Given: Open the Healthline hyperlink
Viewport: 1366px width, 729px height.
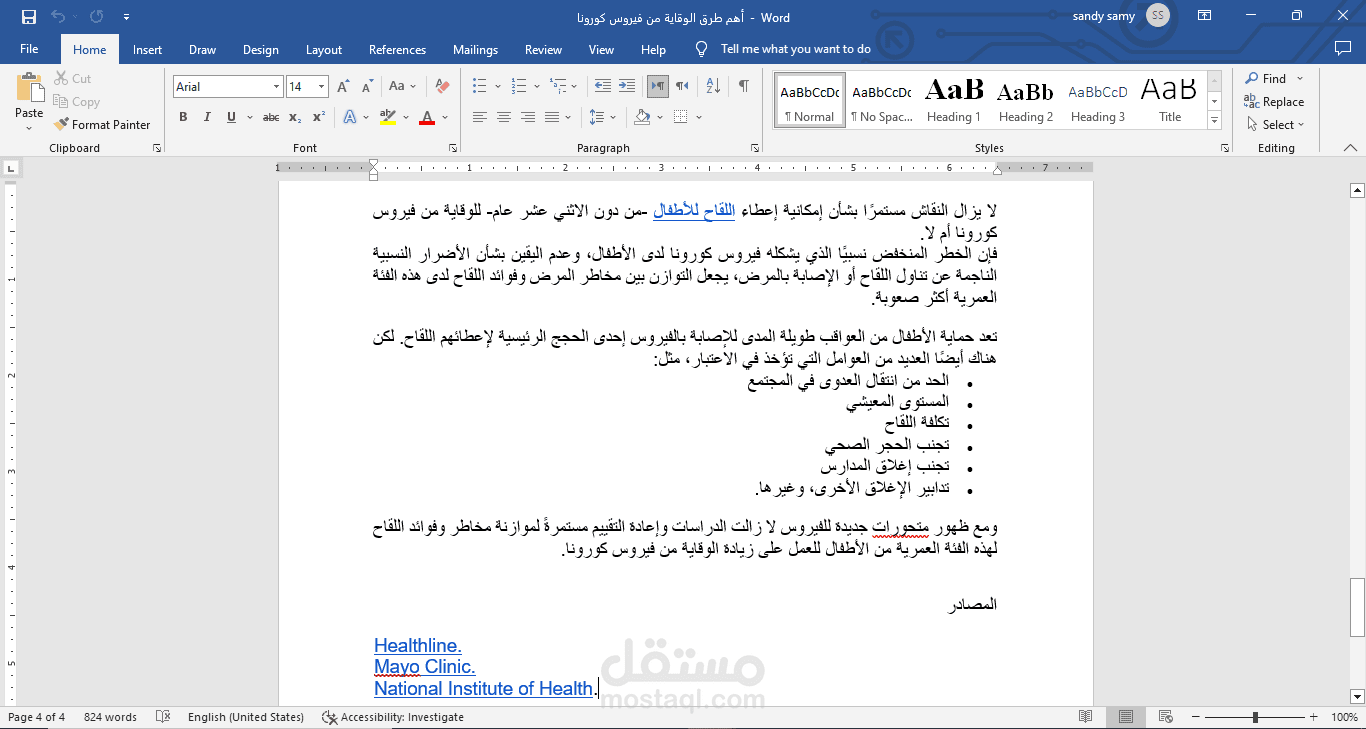Looking at the screenshot, I should point(418,646).
